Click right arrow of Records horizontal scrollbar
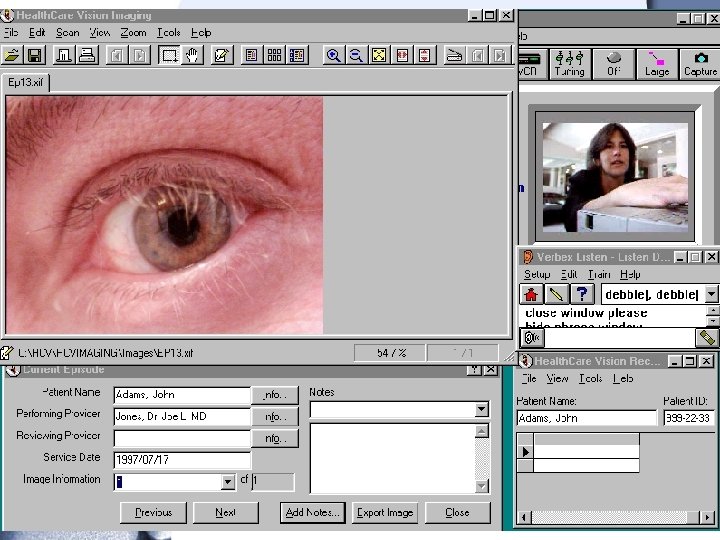Viewport: 720px width, 540px height. [708, 518]
